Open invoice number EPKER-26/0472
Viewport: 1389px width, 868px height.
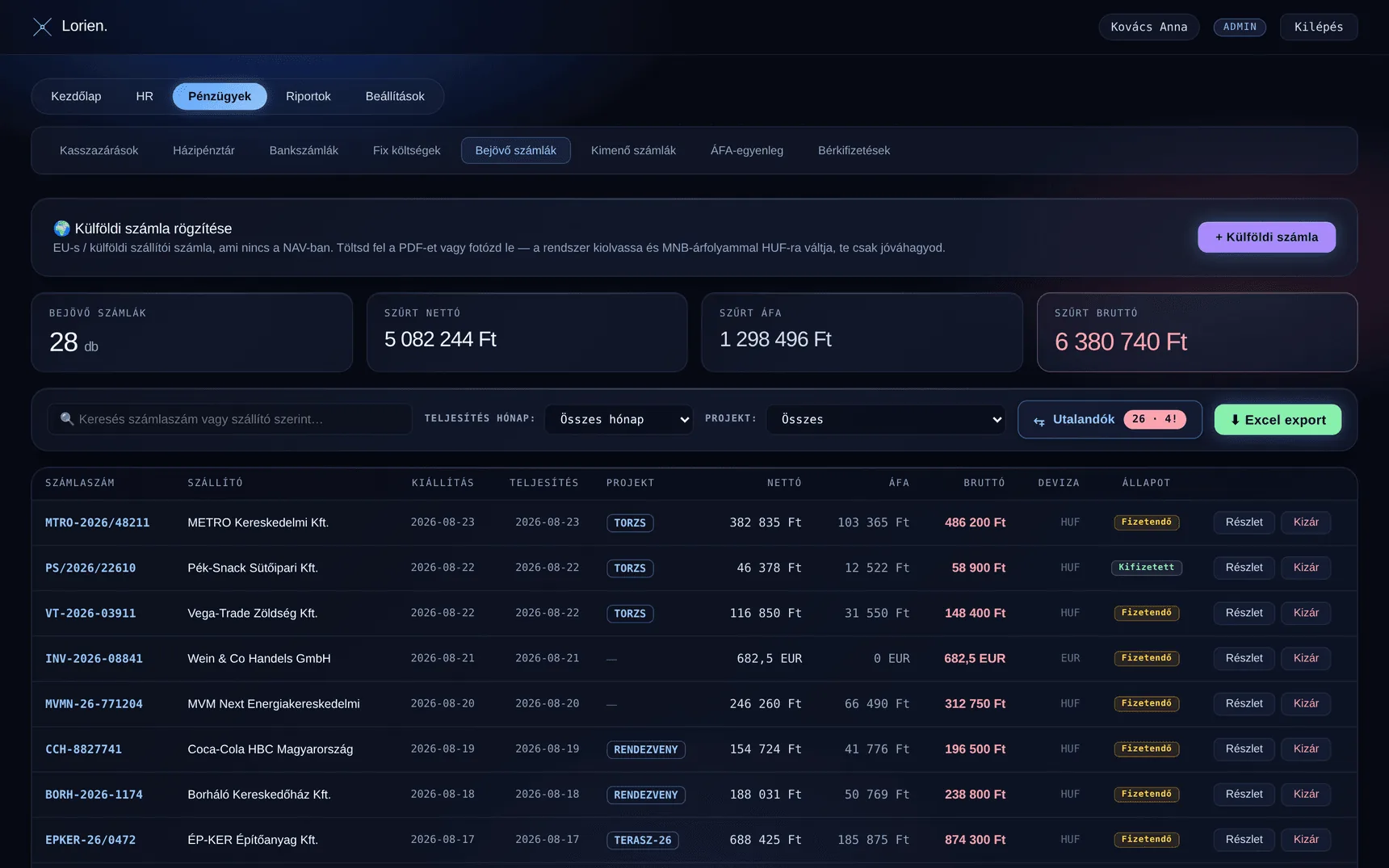click(90, 840)
